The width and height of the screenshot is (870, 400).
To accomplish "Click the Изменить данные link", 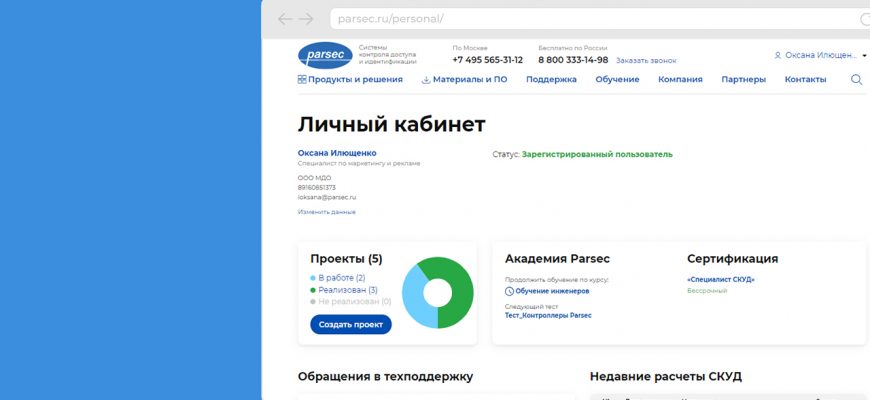I will 326,212.
